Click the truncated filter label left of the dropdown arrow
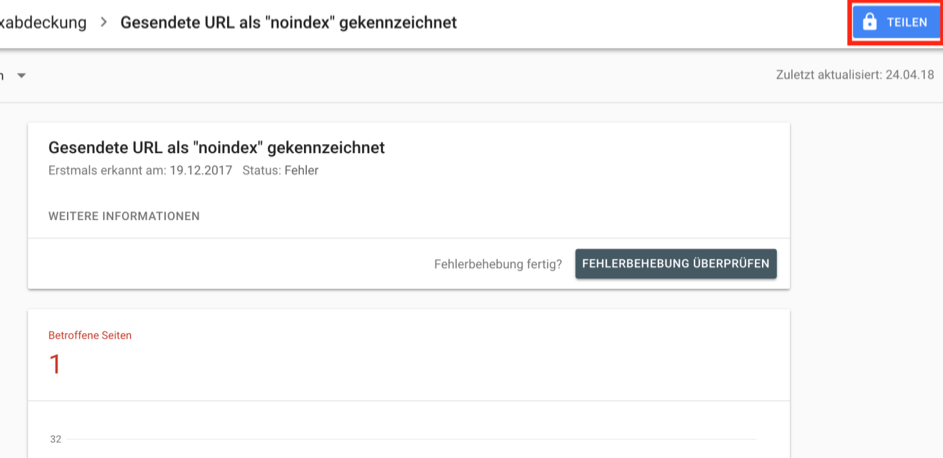 tap(2, 76)
